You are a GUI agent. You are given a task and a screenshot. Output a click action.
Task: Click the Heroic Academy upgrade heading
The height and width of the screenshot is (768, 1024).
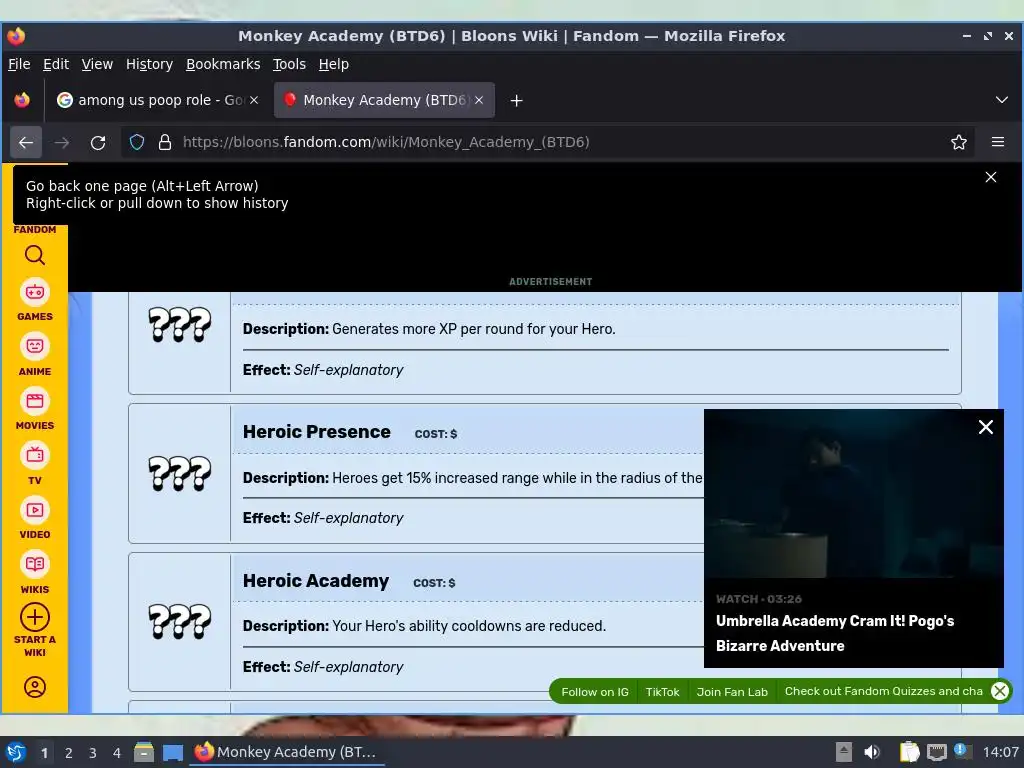316,581
